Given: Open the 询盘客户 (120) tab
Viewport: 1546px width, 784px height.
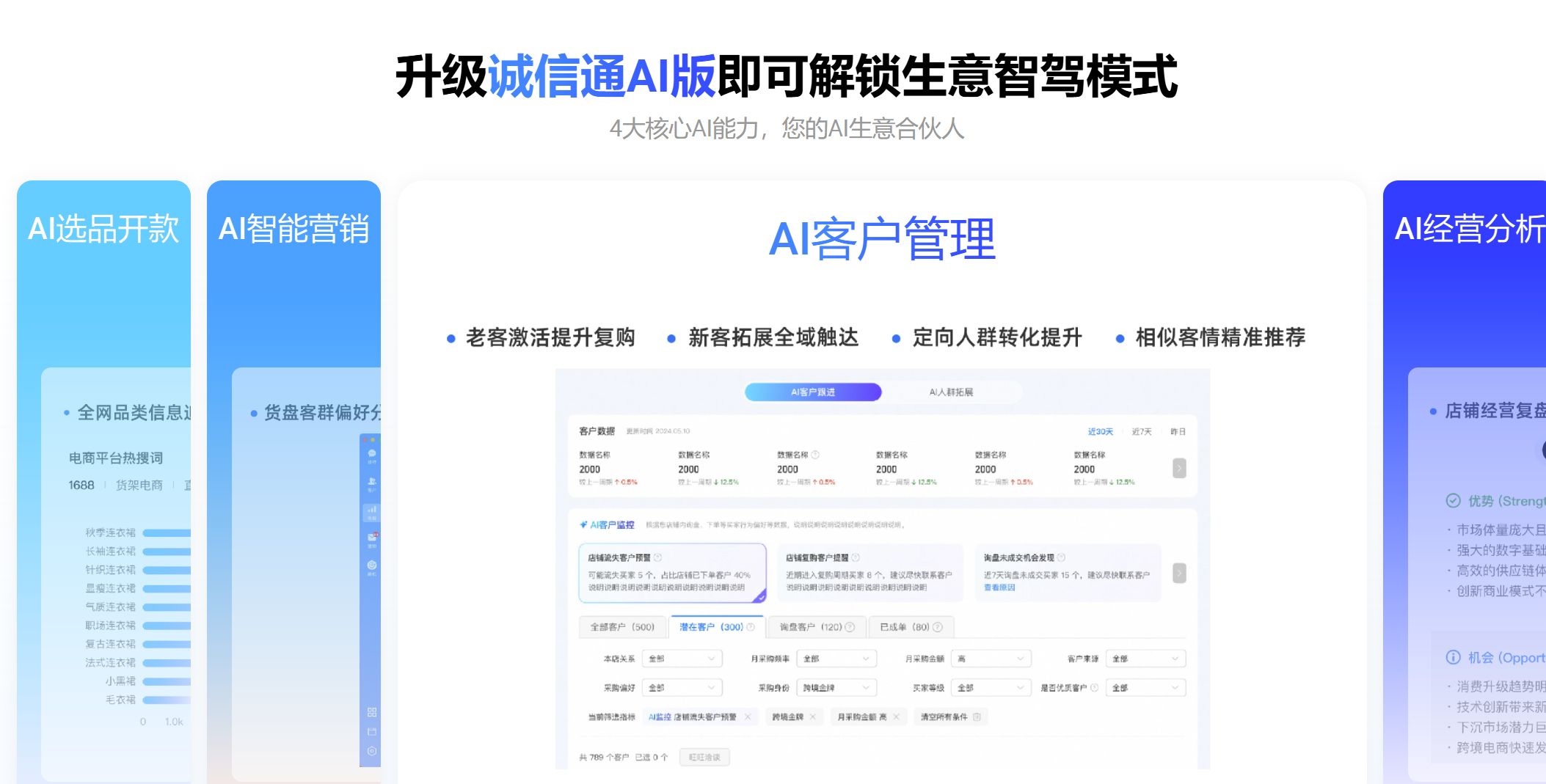Looking at the screenshot, I should (816, 627).
